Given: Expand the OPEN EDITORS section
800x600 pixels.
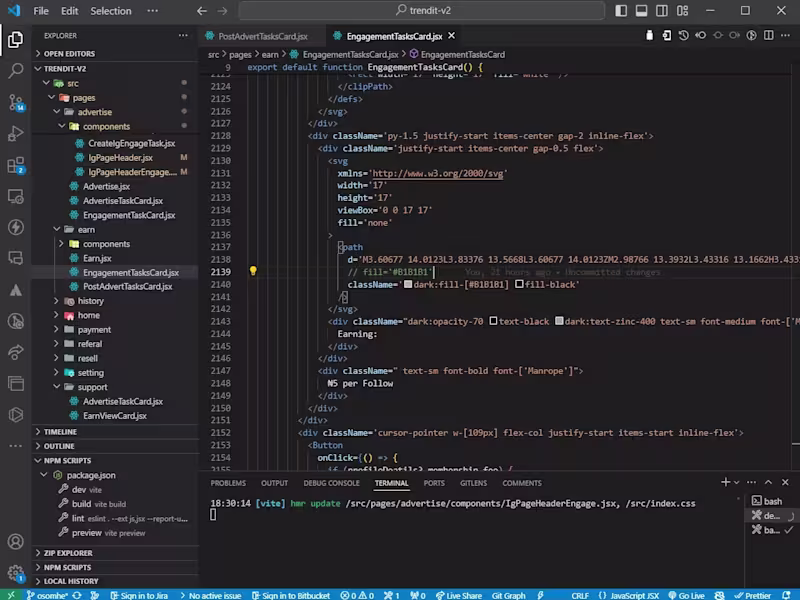Looking at the screenshot, I should [x=68, y=54].
